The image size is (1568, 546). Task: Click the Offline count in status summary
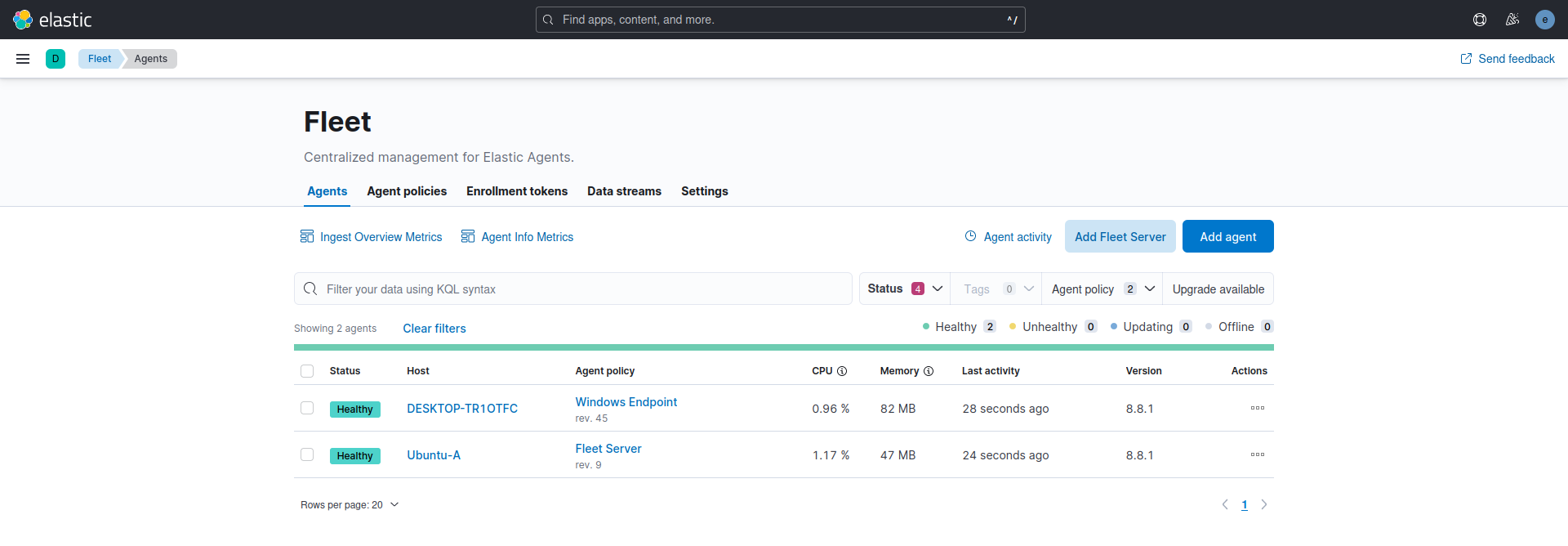point(1267,326)
